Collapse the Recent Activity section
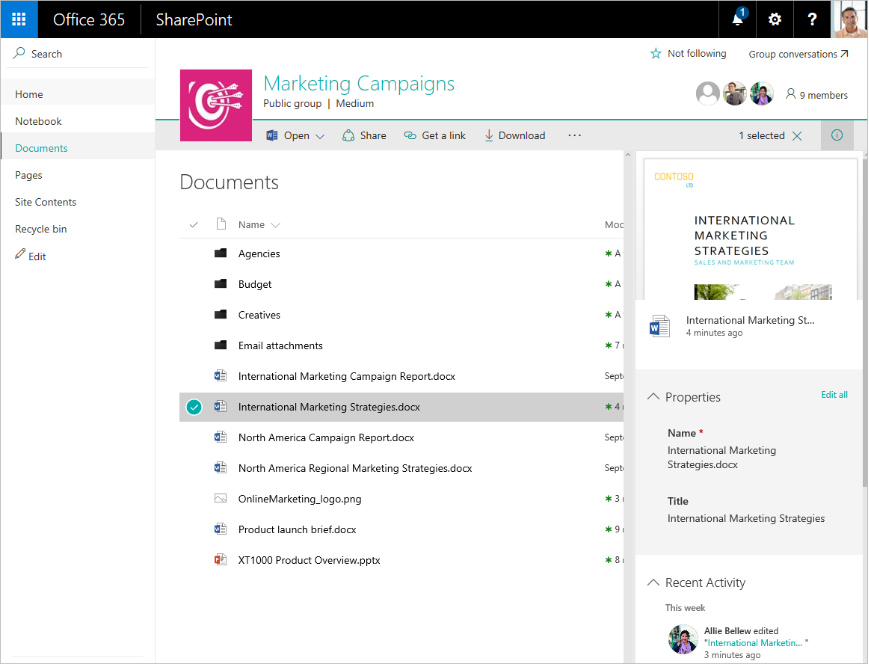 tap(653, 582)
